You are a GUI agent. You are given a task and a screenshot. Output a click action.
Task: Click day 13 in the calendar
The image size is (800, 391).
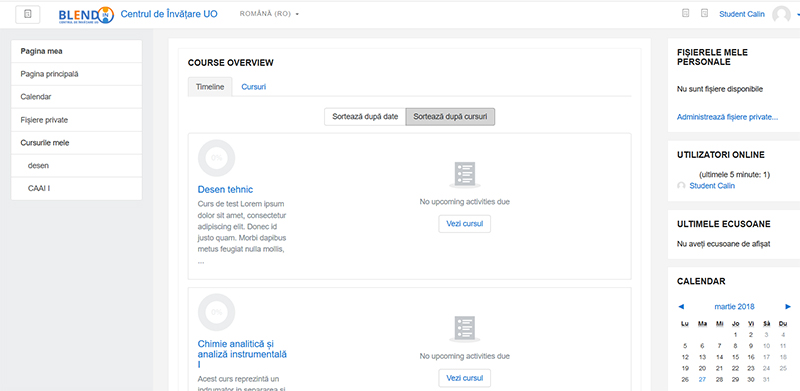tap(702, 357)
